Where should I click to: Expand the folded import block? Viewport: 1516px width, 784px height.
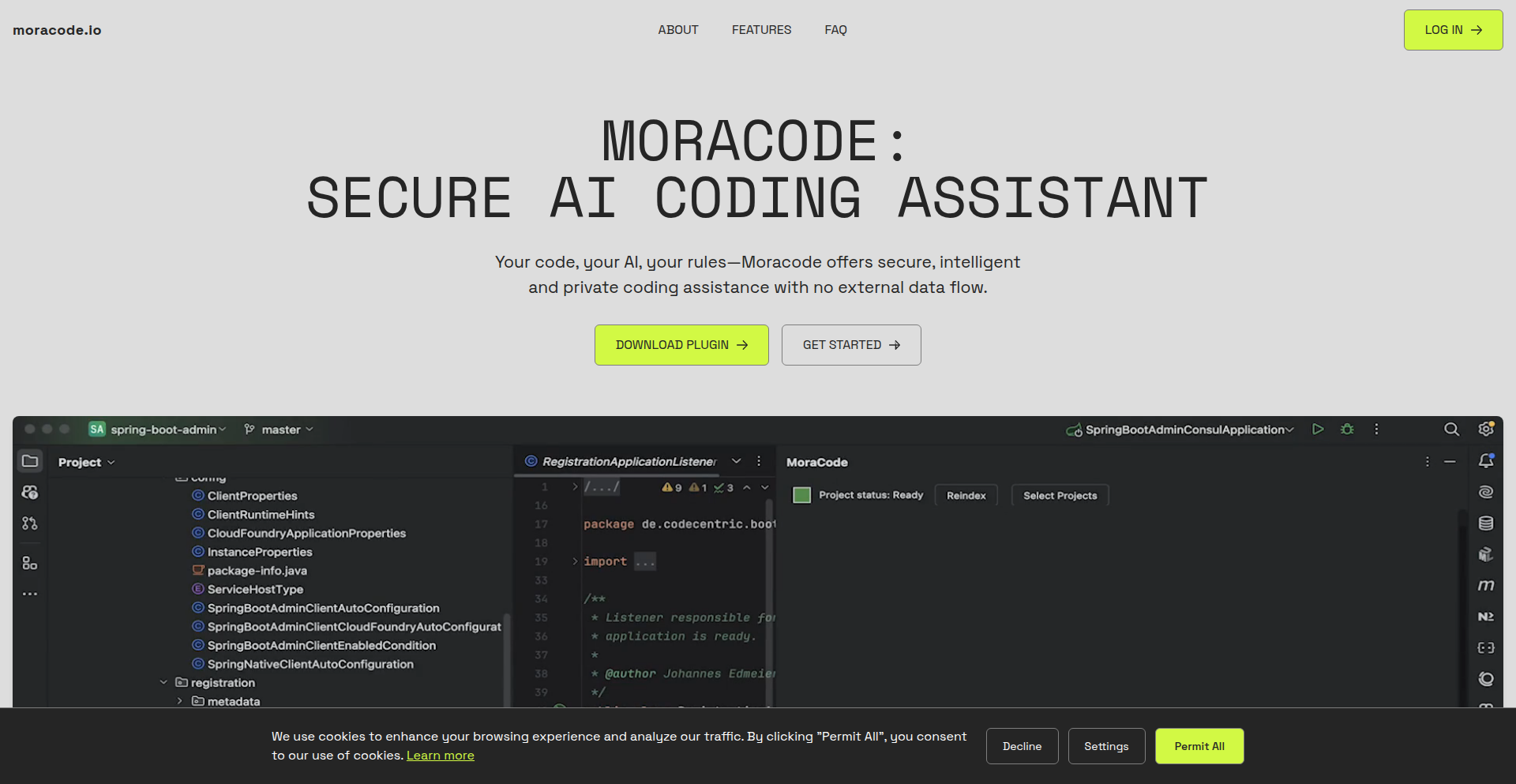click(x=575, y=561)
